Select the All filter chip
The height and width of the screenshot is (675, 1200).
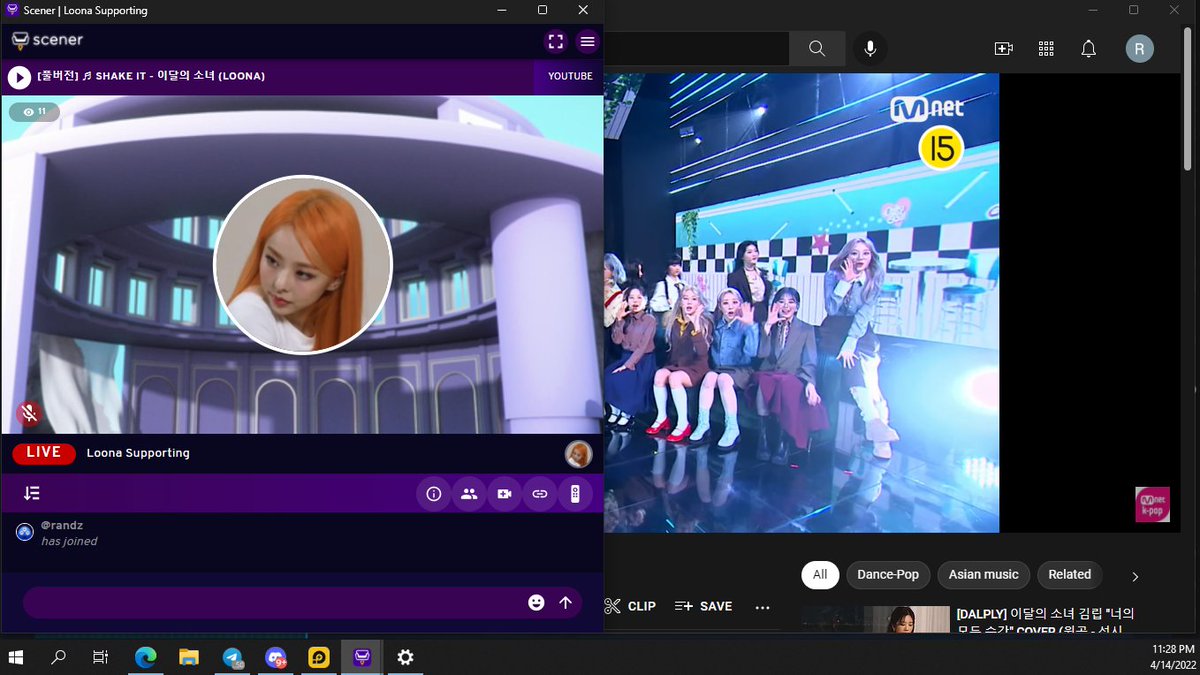click(x=820, y=575)
